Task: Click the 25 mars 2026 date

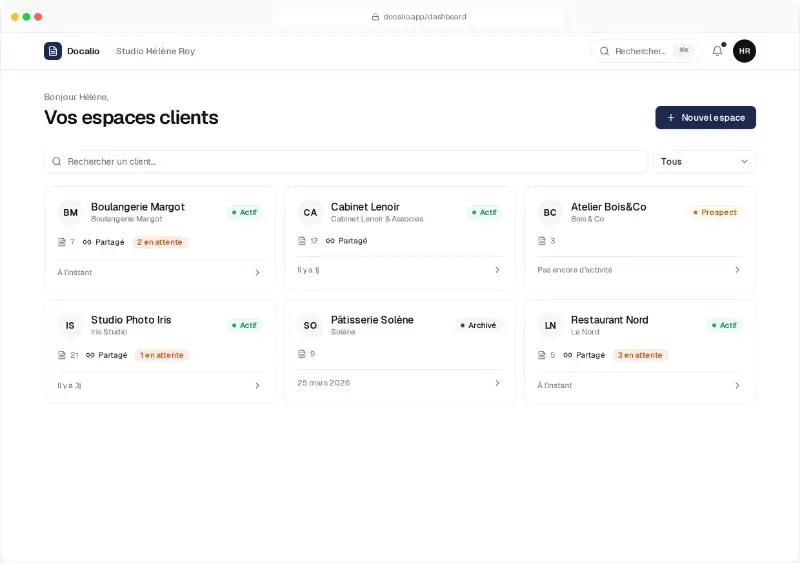Action: [x=323, y=383]
